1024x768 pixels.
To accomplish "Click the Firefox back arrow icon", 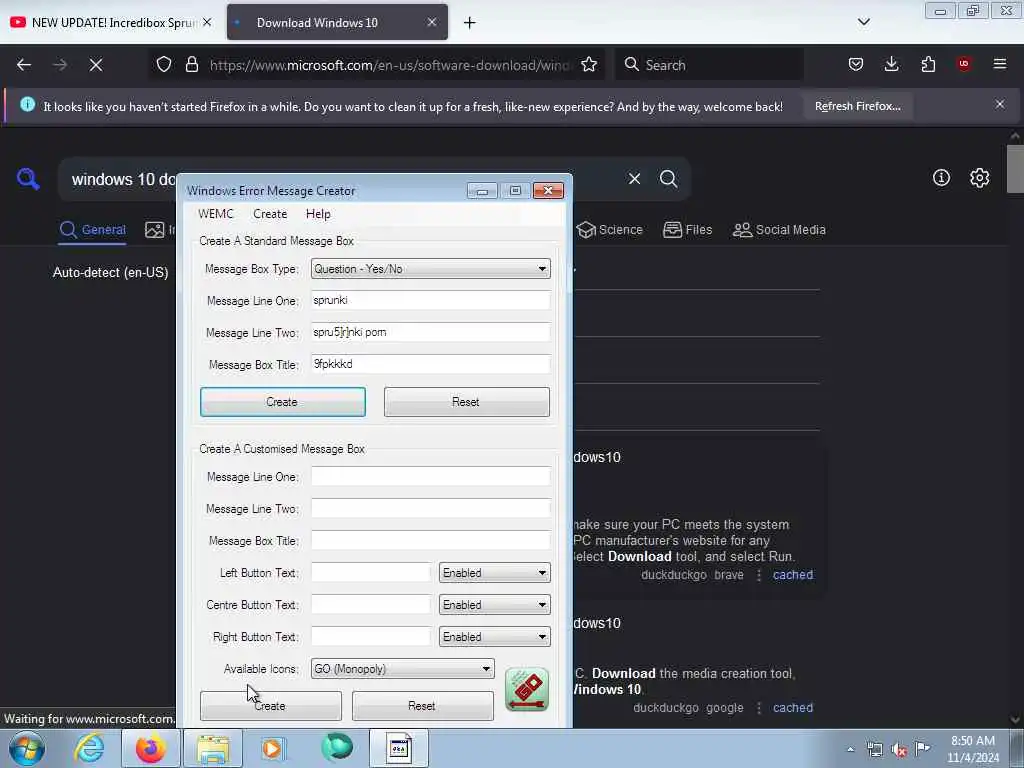I will pyautogui.click(x=24, y=65).
